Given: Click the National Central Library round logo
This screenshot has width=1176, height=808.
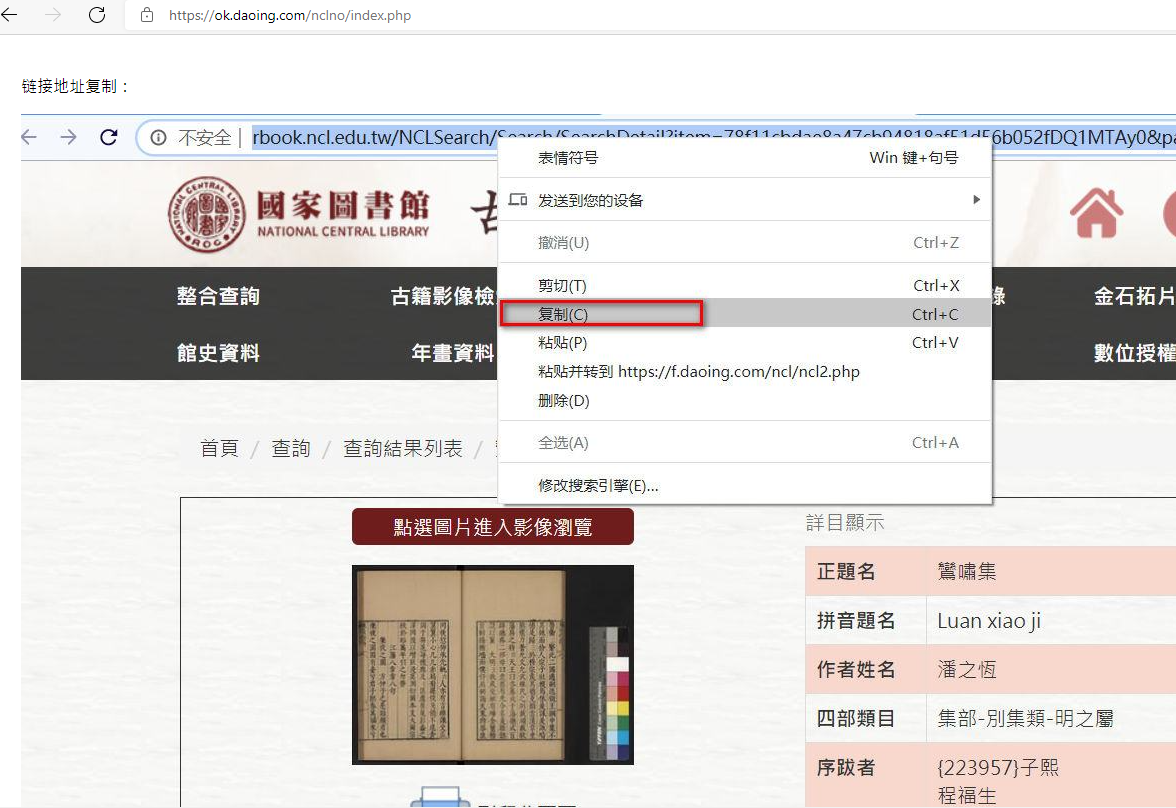Looking at the screenshot, I should pos(204,214).
